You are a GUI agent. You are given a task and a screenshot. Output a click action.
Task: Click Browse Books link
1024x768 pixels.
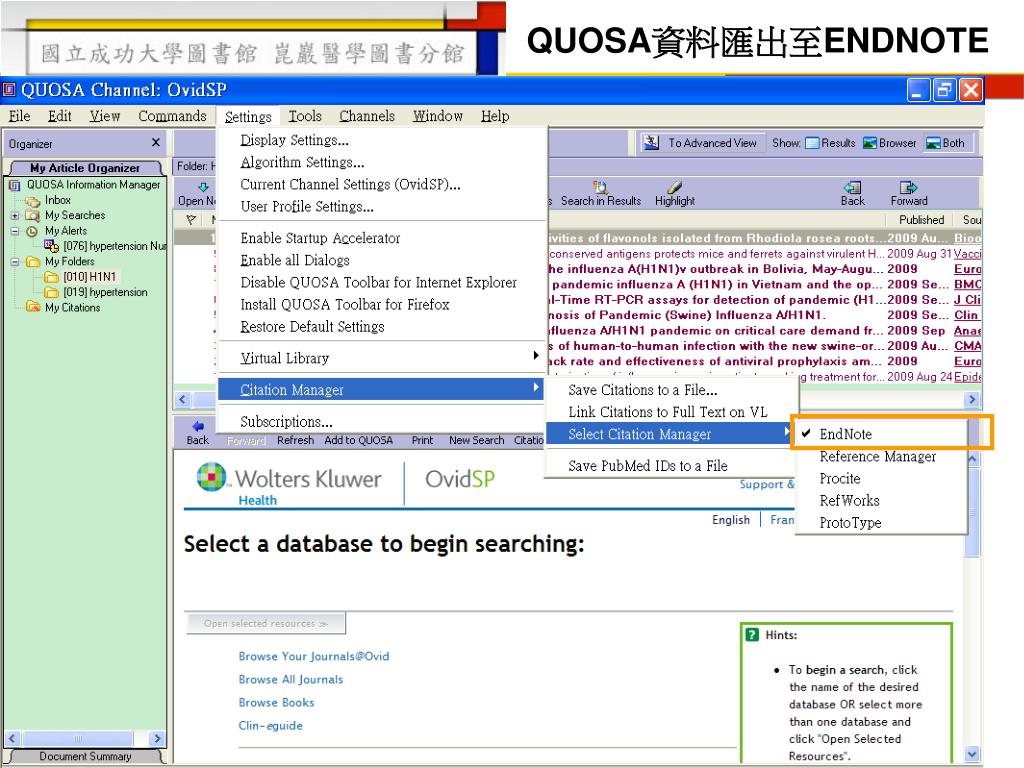pos(276,703)
